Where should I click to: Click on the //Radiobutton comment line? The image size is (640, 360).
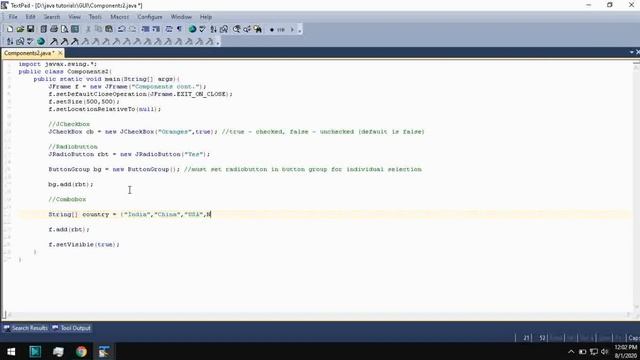coord(73,147)
